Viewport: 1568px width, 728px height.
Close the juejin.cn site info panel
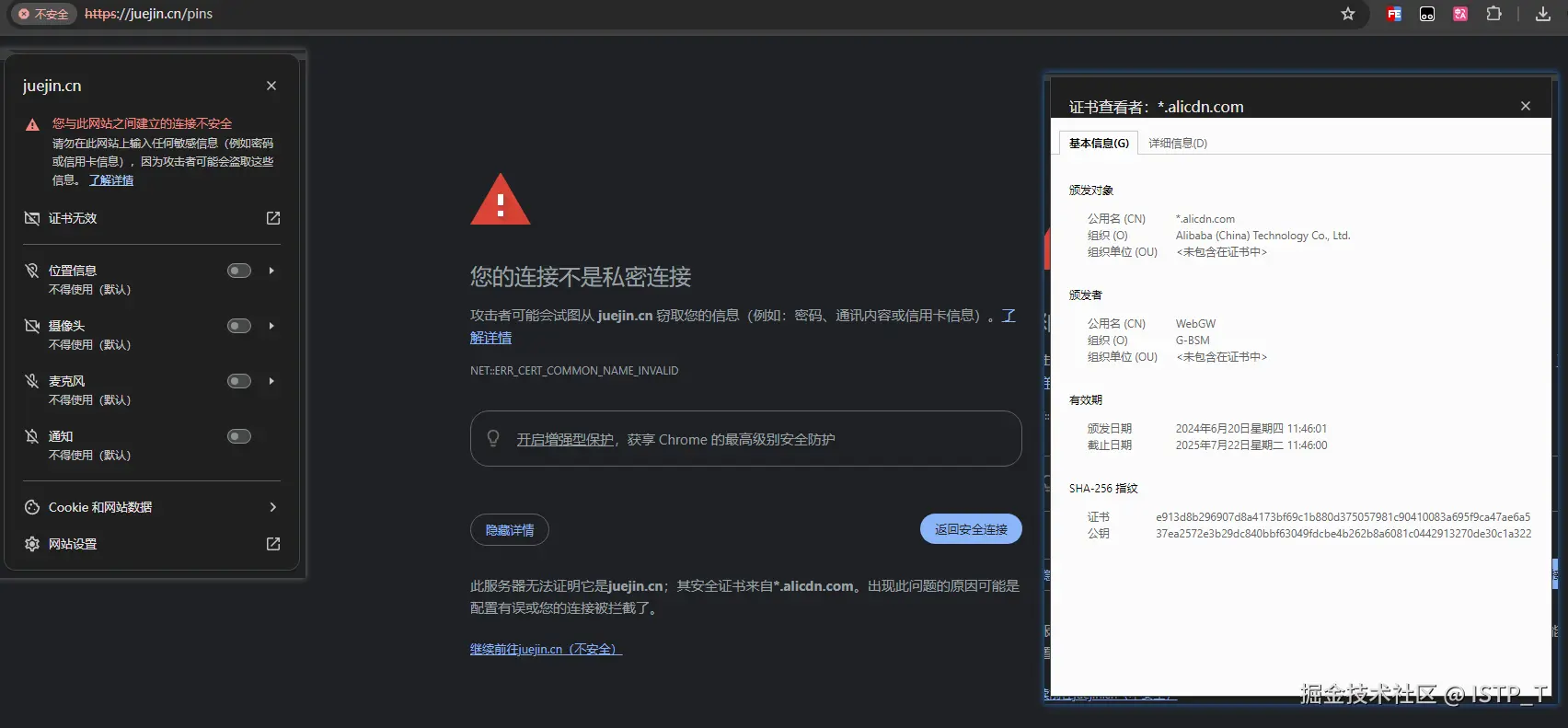[x=271, y=86]
